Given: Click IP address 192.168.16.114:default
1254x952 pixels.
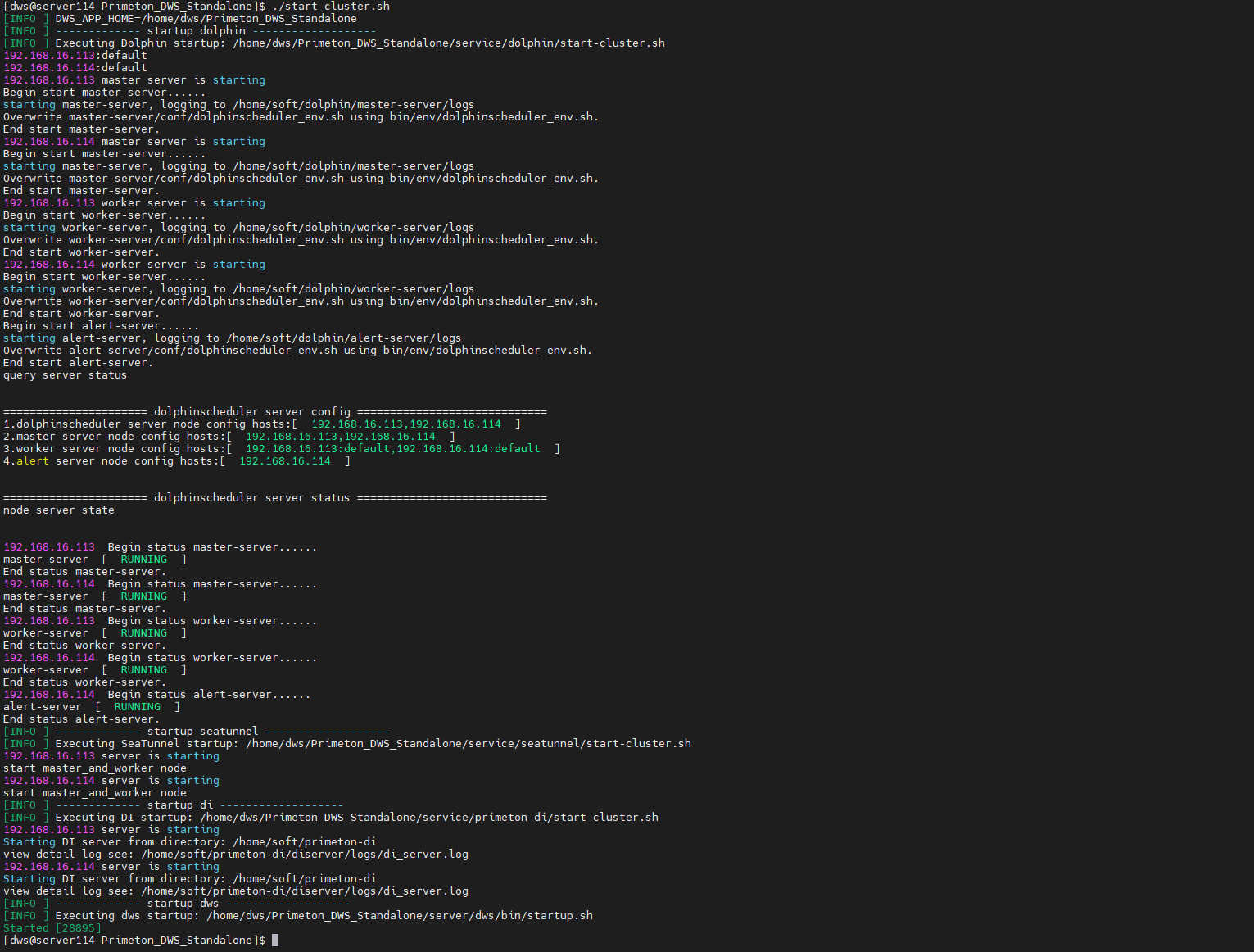Looking at the screenshot, I should [75, 67].
